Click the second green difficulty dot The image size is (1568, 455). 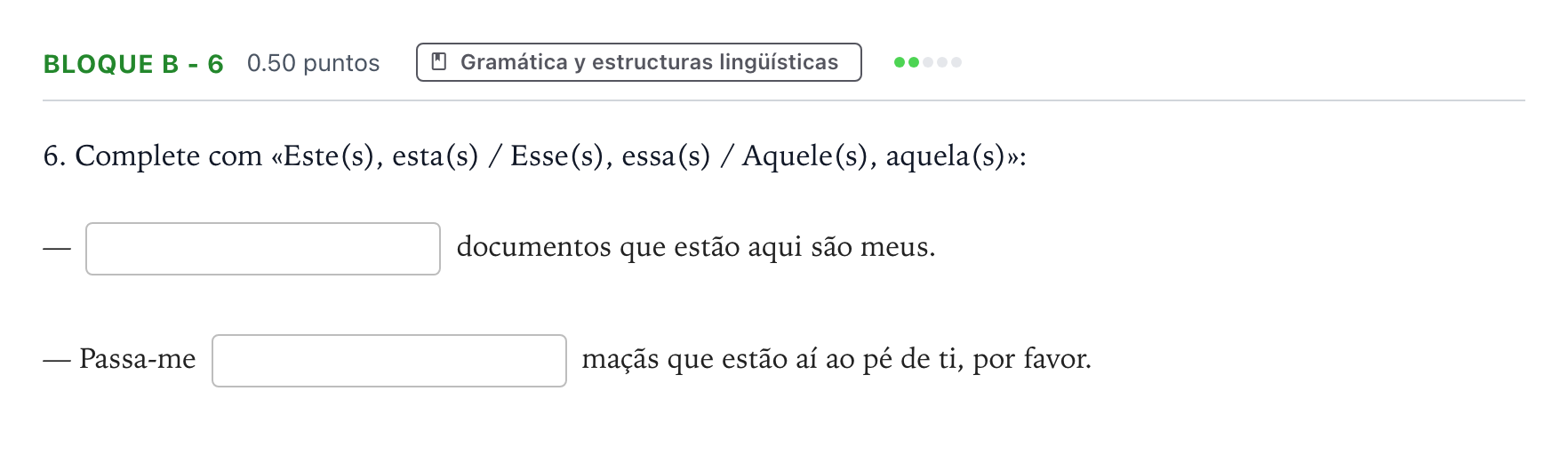914,62
